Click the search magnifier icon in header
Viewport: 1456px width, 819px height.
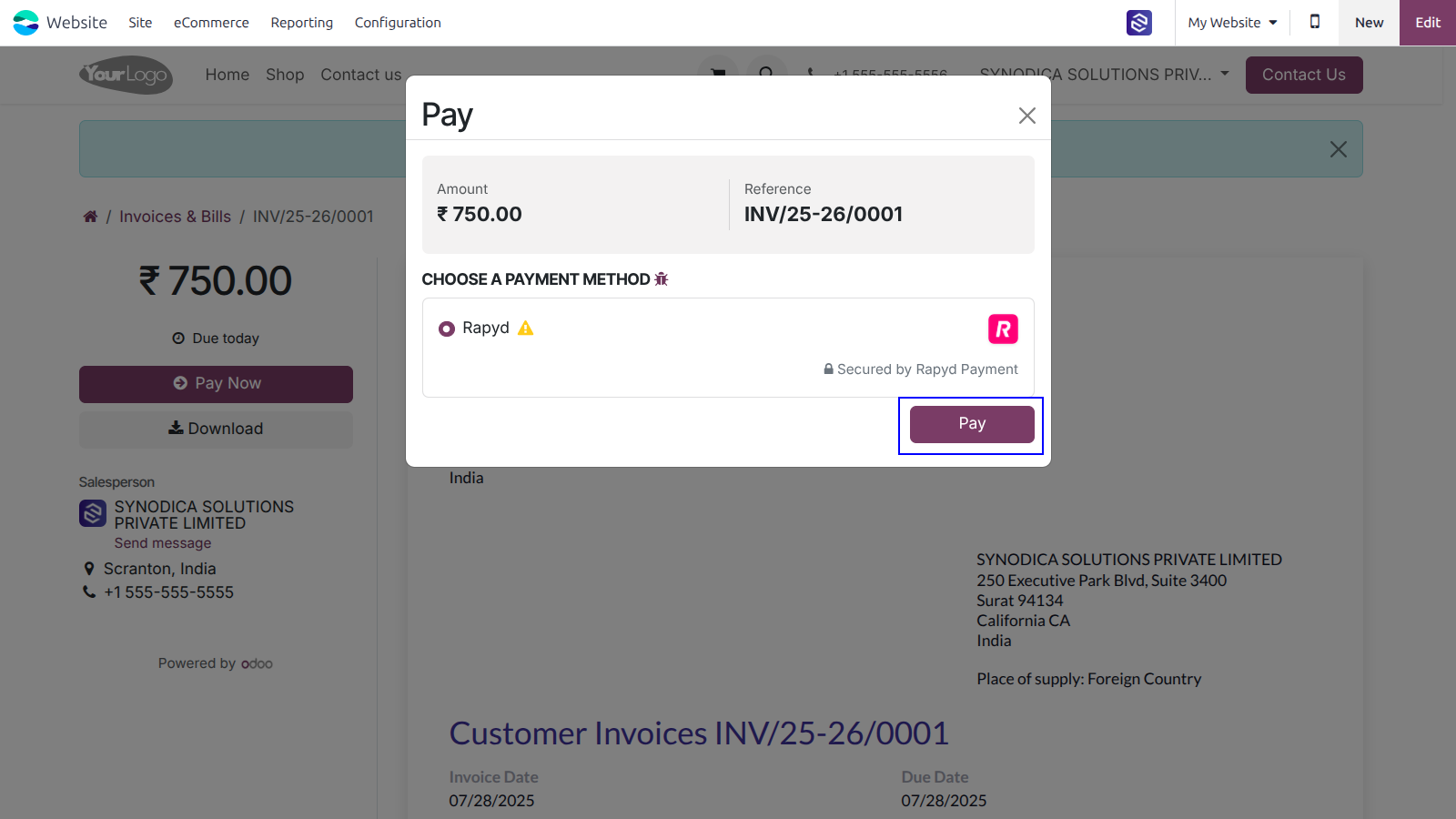coord(766,73)
